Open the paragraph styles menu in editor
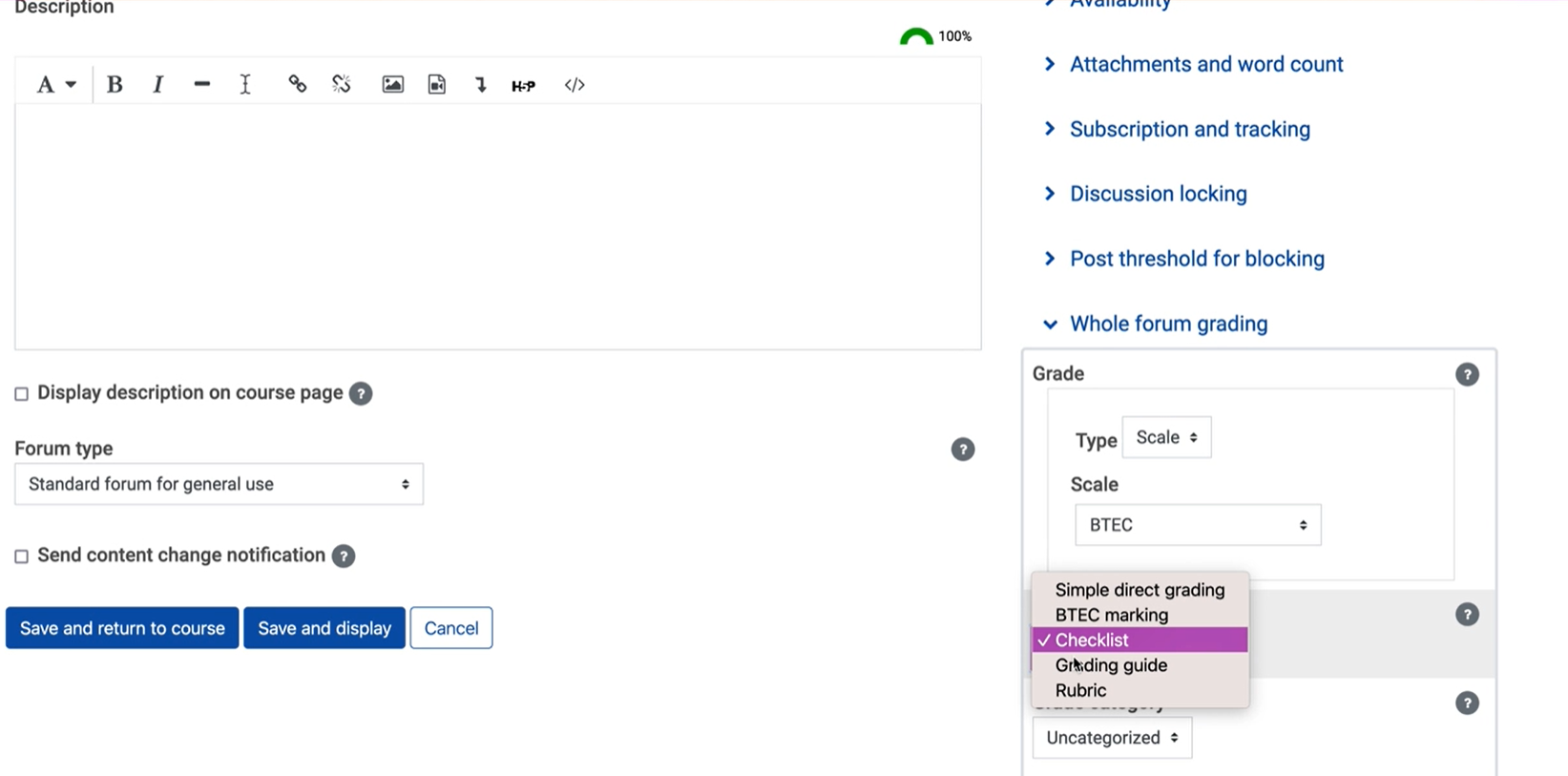1568x776 pixels. [55, 85]
